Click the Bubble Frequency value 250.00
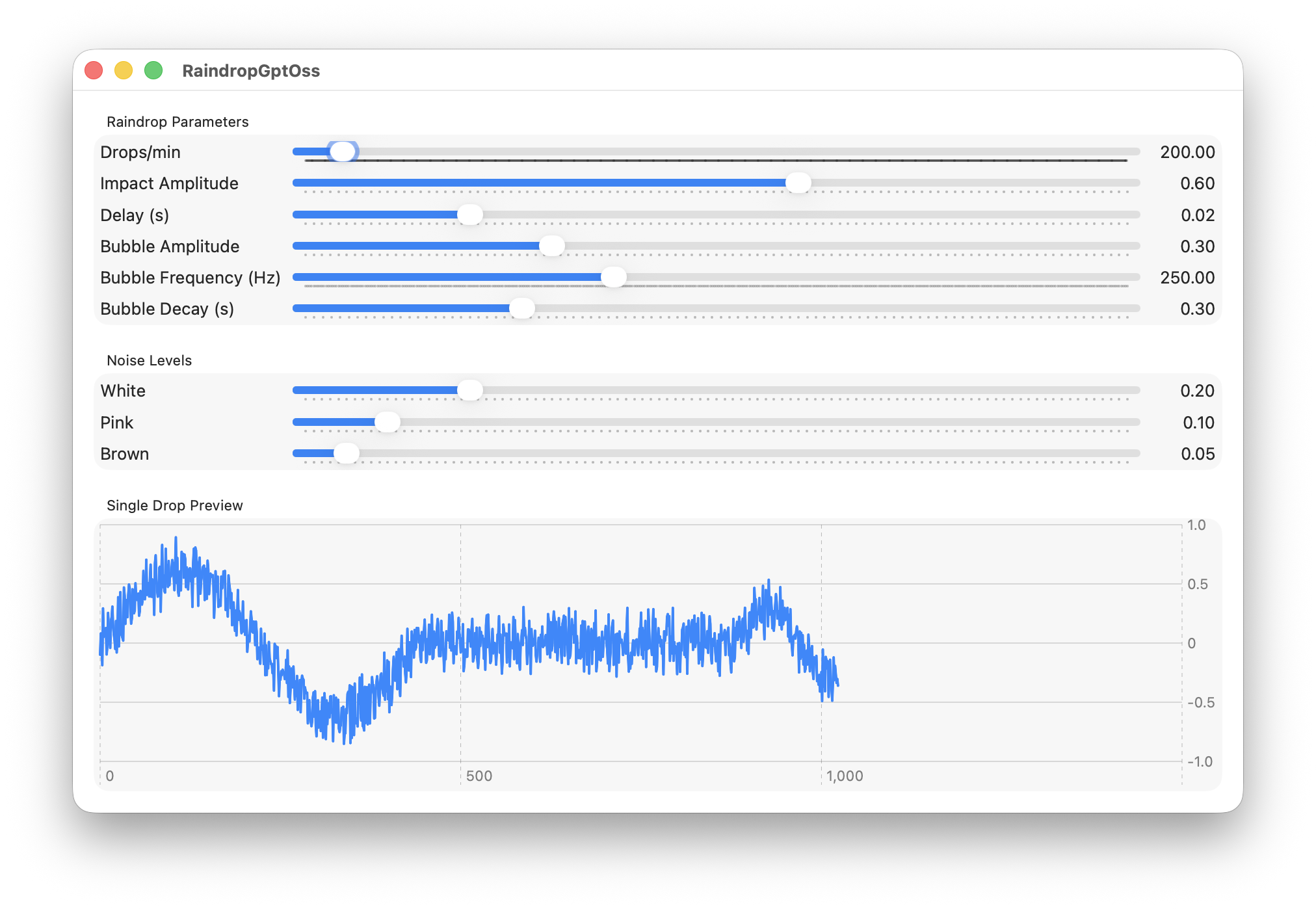Viewport: 1316px width, 909px height. point(1187,278)
